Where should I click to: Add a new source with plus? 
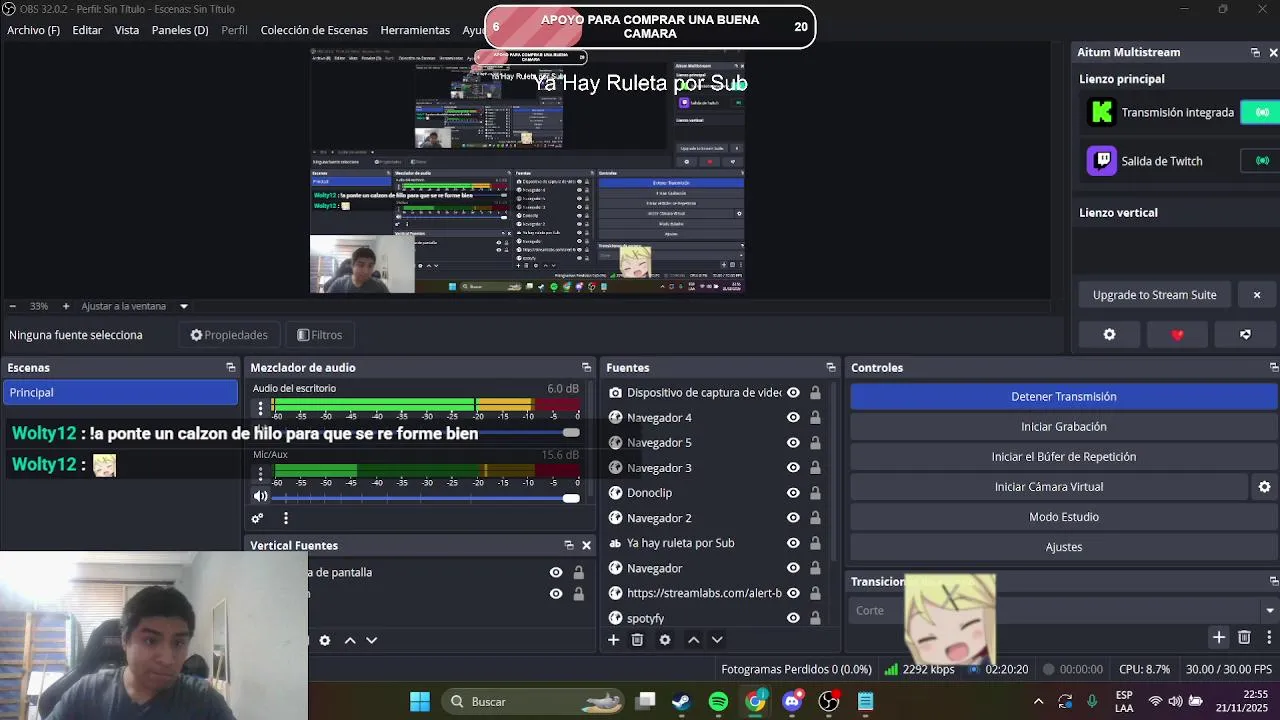click(x=613, y=640)
